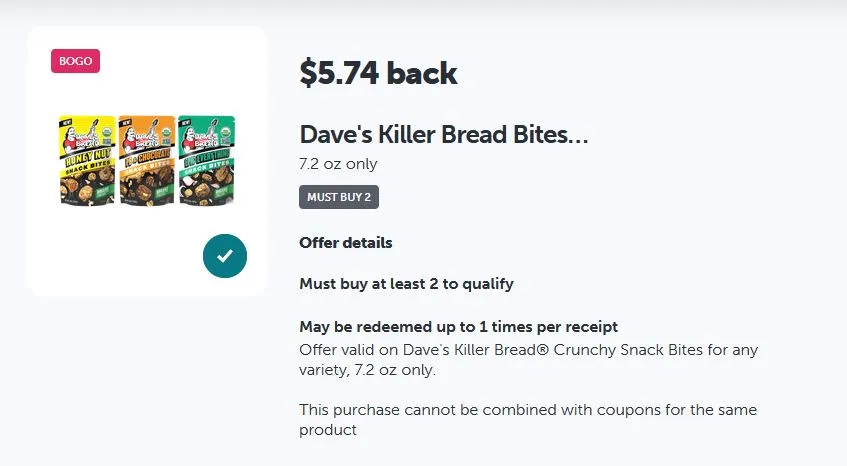Toggle the teal checkmark offer selector

pyautogui.click(x=225, y=256)
